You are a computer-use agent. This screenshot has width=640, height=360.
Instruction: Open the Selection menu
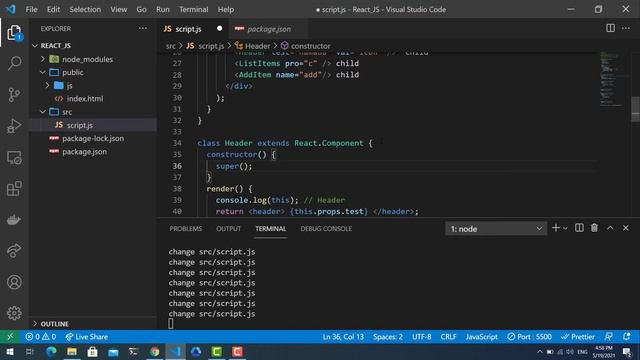click(x=85, y=9)
